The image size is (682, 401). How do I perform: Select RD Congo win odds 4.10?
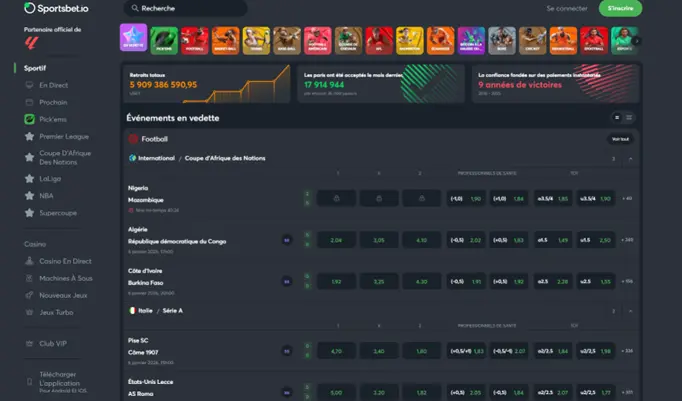[421, 240]
